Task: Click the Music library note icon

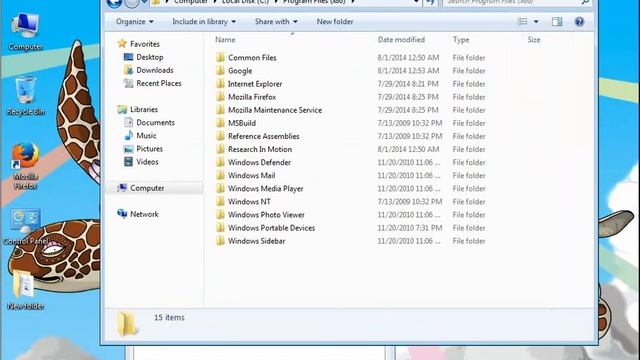Action: [129, 135]
